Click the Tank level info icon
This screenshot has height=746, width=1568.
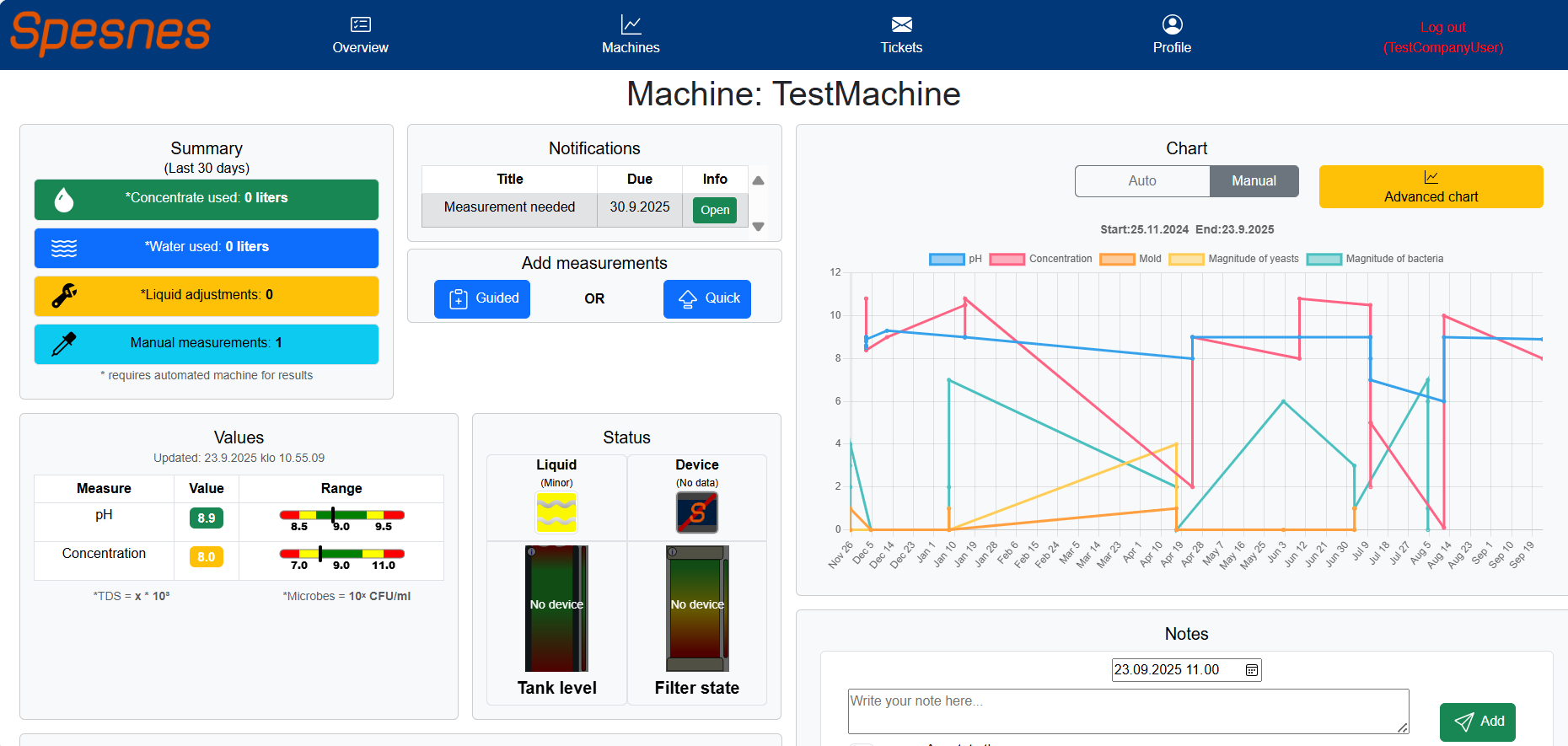[532, 552]
